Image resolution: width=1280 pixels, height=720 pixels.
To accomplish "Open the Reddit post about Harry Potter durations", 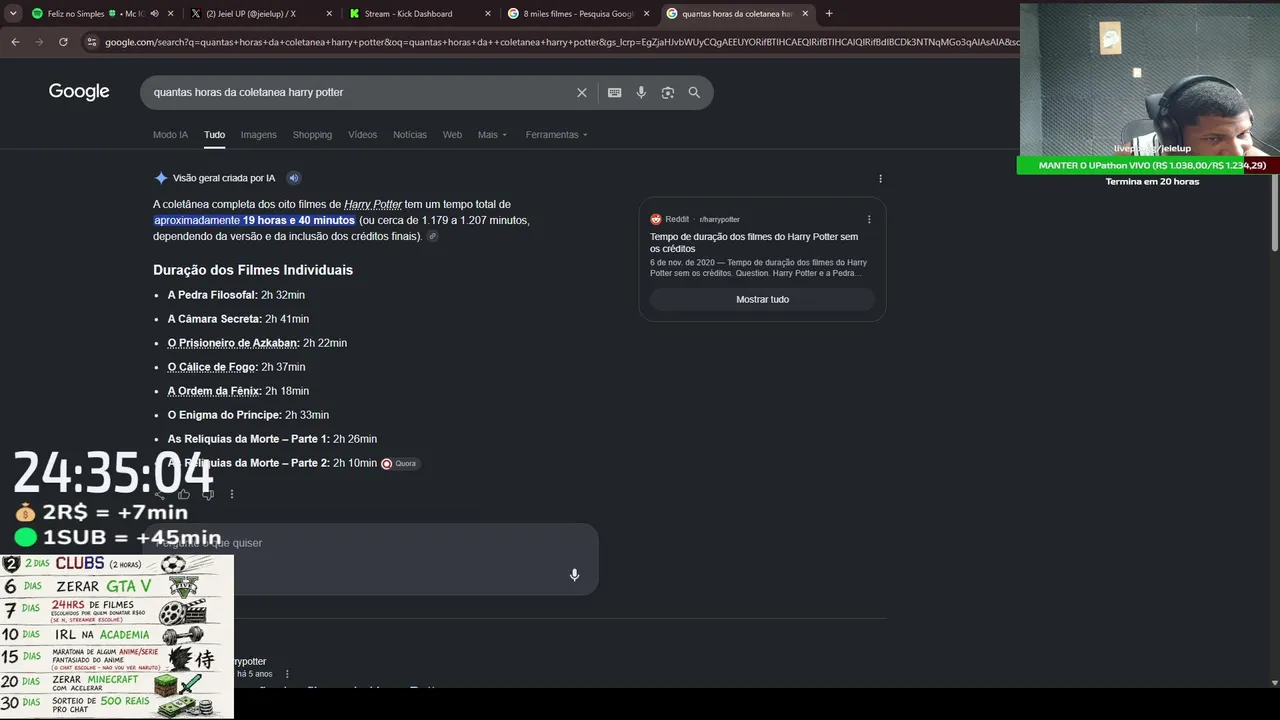I will click(x=754, y=243).
